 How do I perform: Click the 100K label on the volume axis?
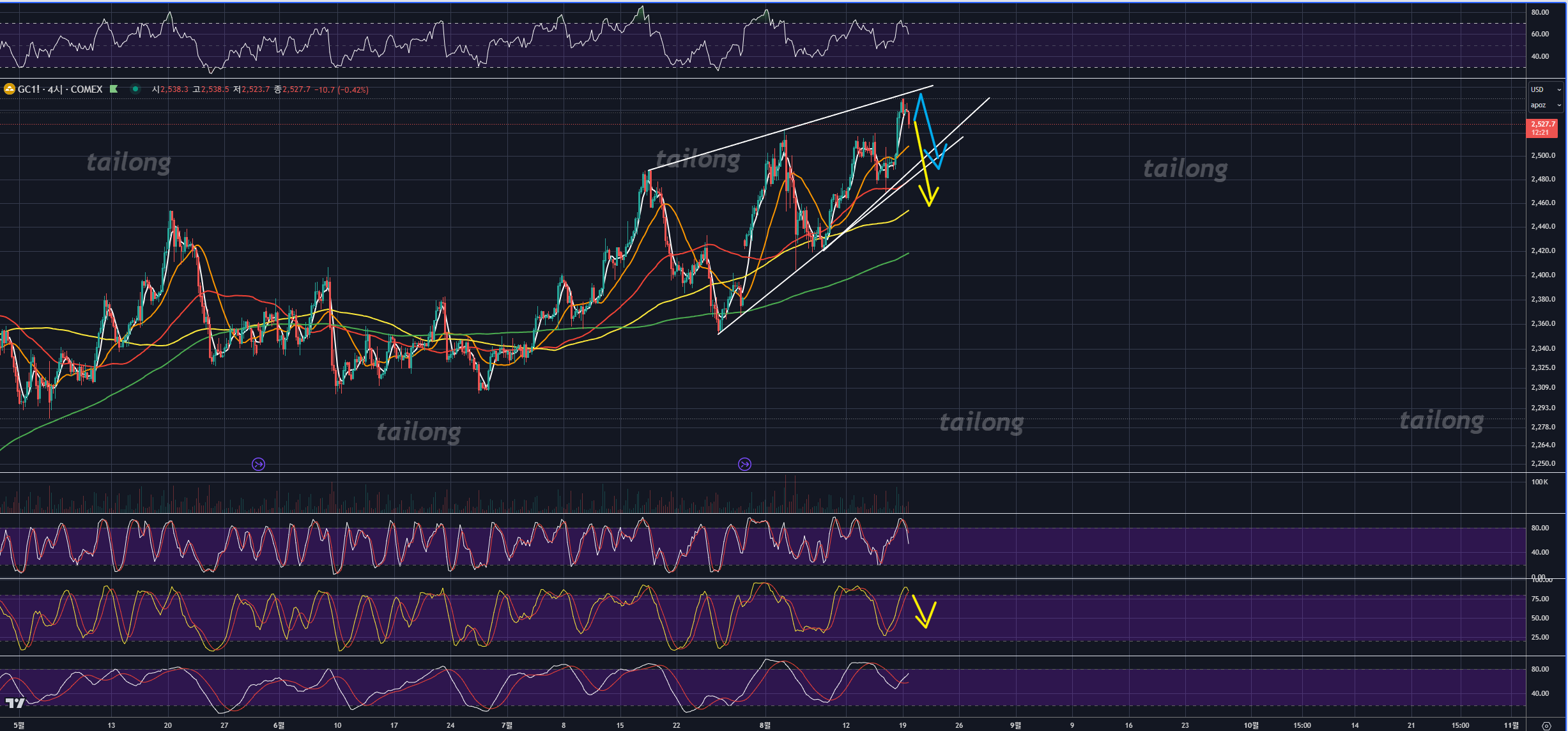(1539, 482)
